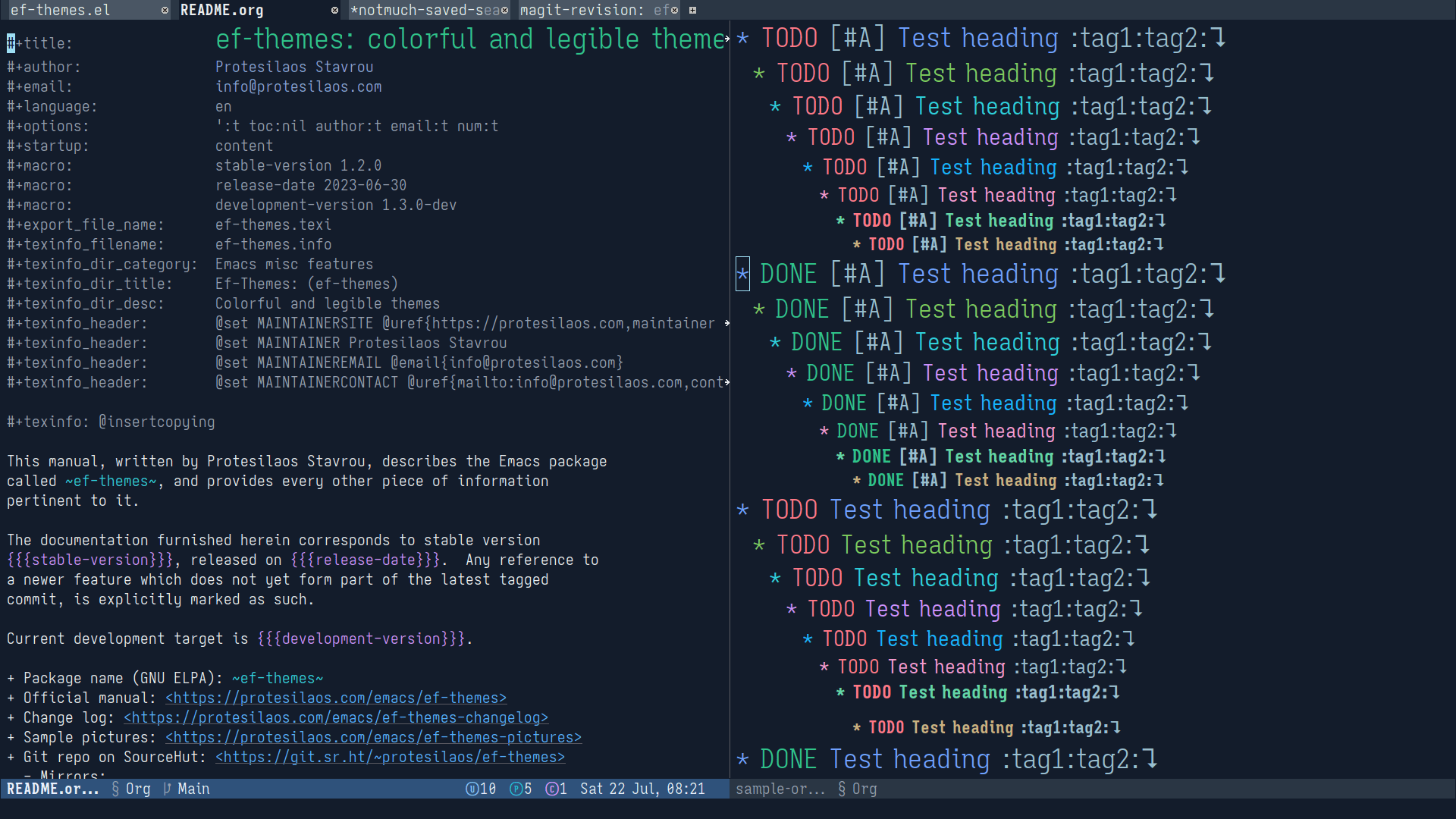This screenshot has height=819, width=1456.
Task: Click the P5 indicator in the mode line
Action: (521, 789)
